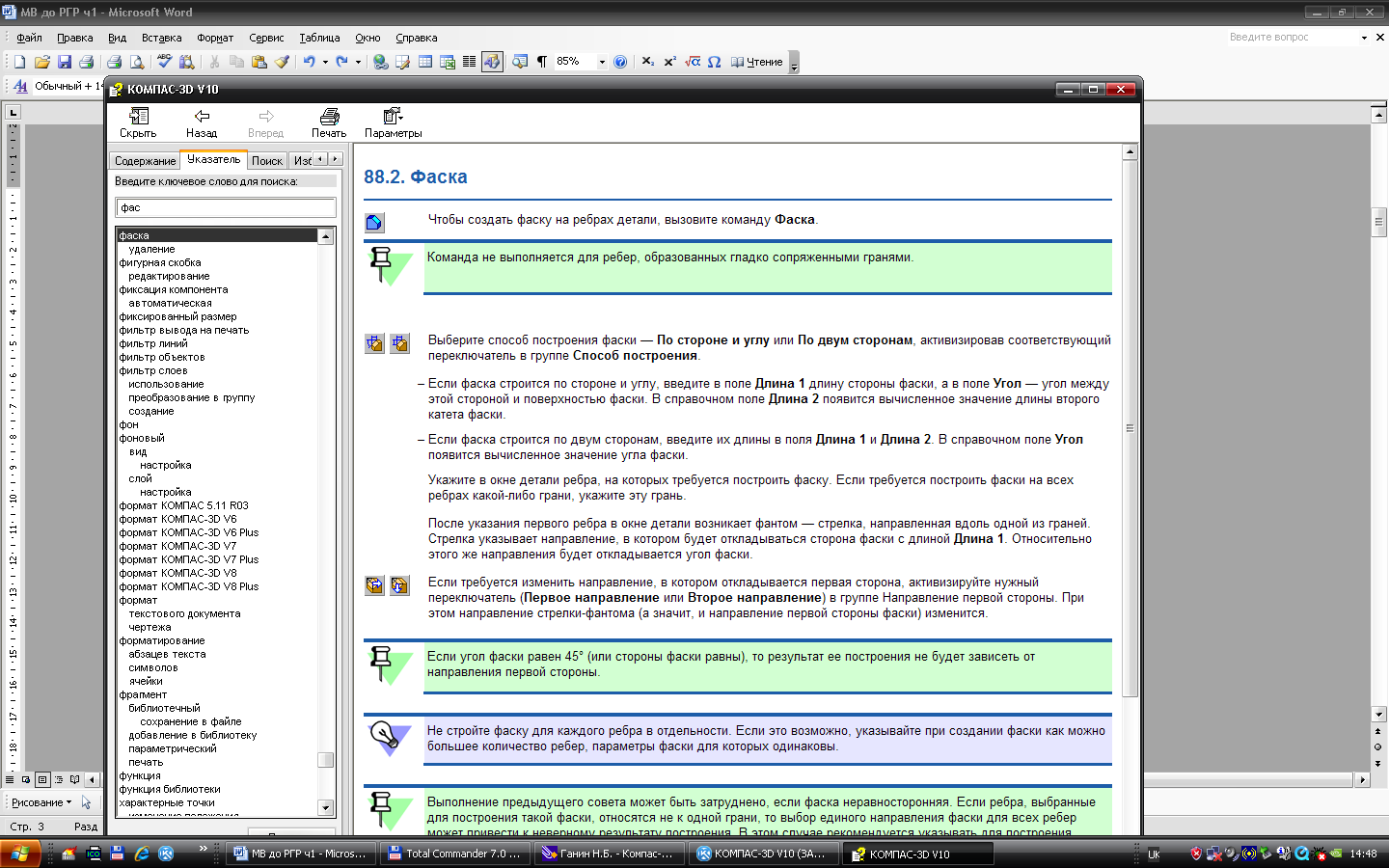Open the Рисование drawing menu dropdown
Viewport: 1389px width, 868px height.
41,802
